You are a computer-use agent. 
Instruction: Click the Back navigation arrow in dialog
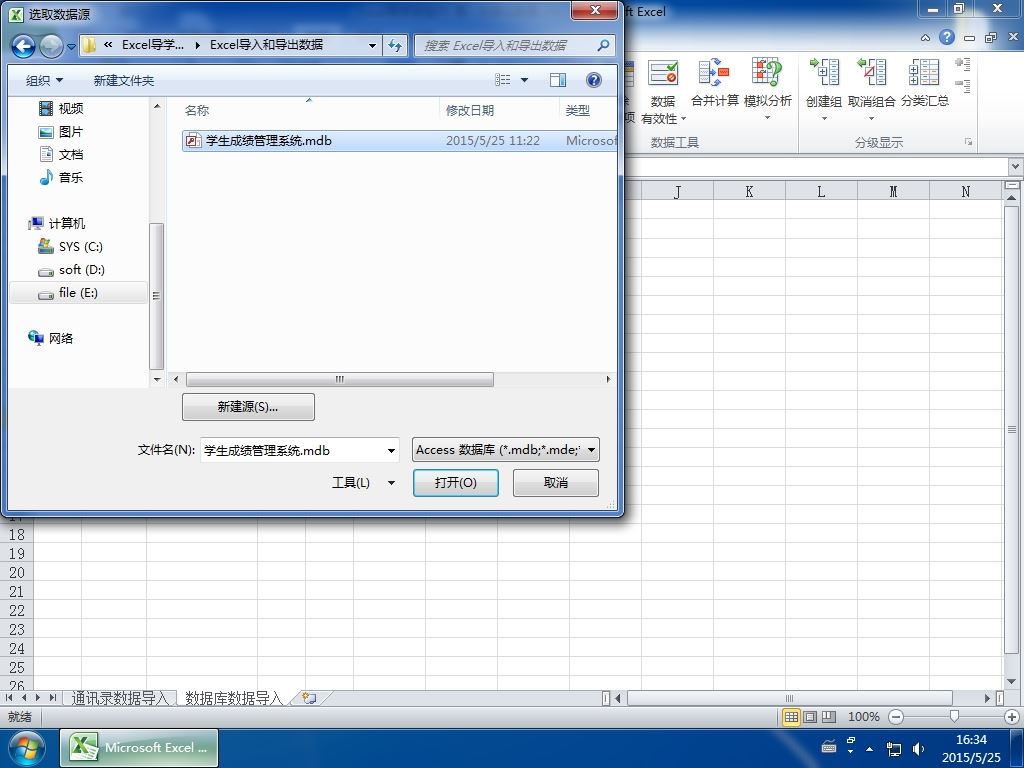[24, 46]
